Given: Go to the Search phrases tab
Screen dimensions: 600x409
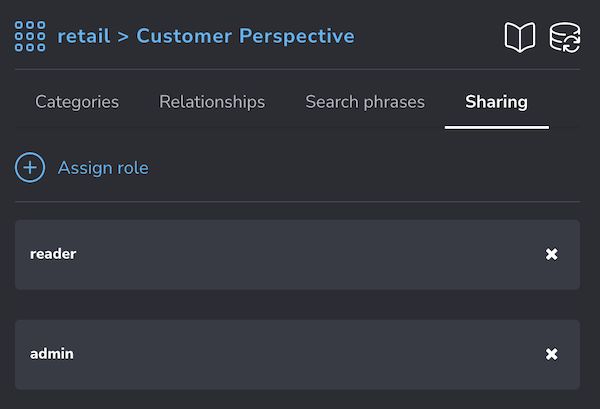Looking at the screenshot, I should click(365, 102).
